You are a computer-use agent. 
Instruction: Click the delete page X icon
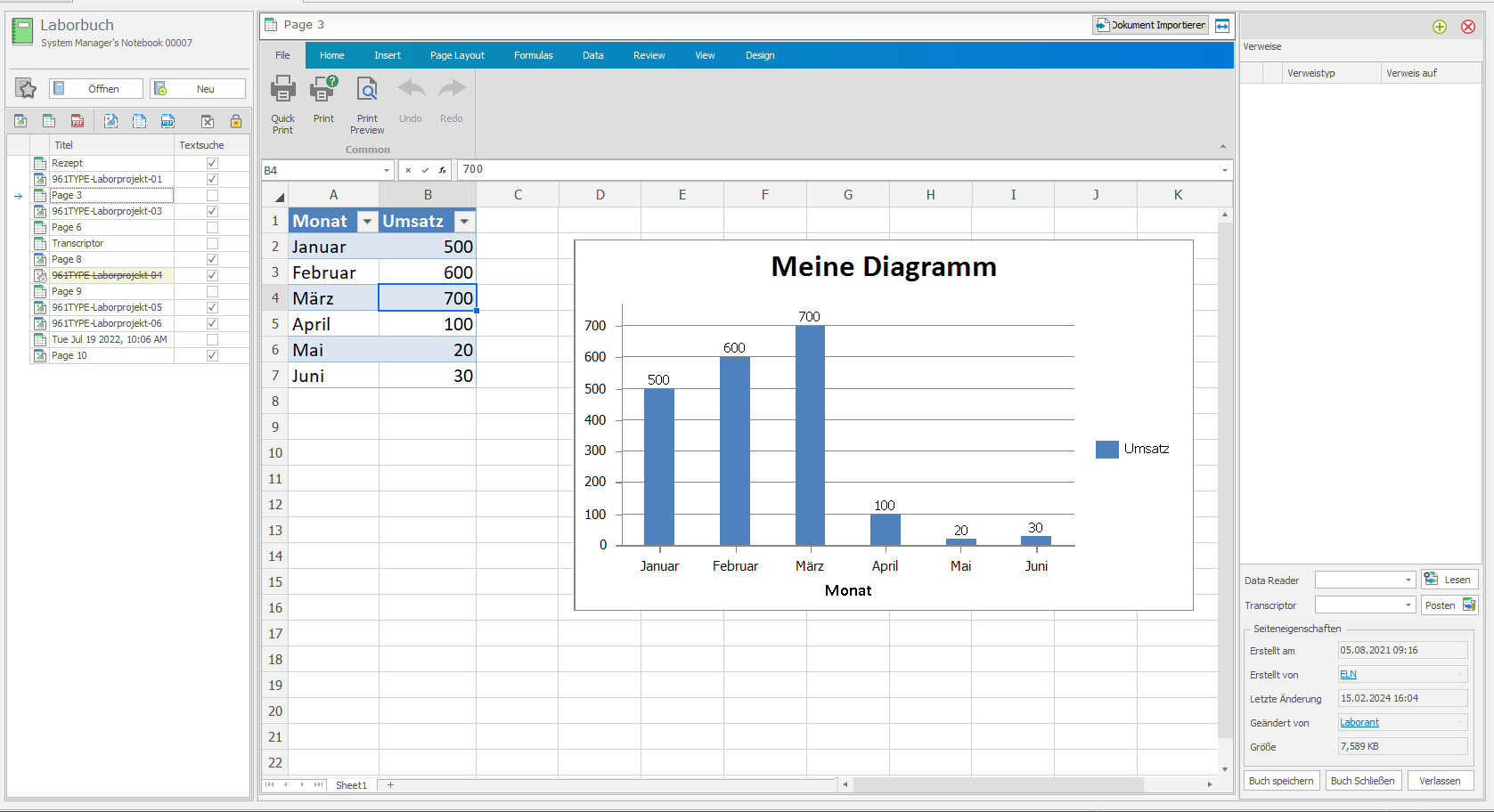click(x=207, y=121)
